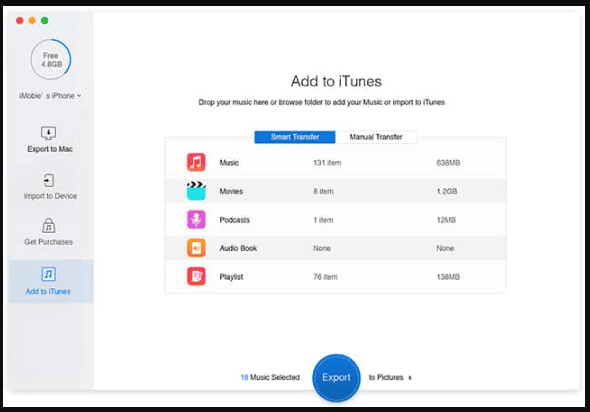Select Add to iTunes sidebar icon
Viewport: 590px width, 412px height.
click(48, 274)
